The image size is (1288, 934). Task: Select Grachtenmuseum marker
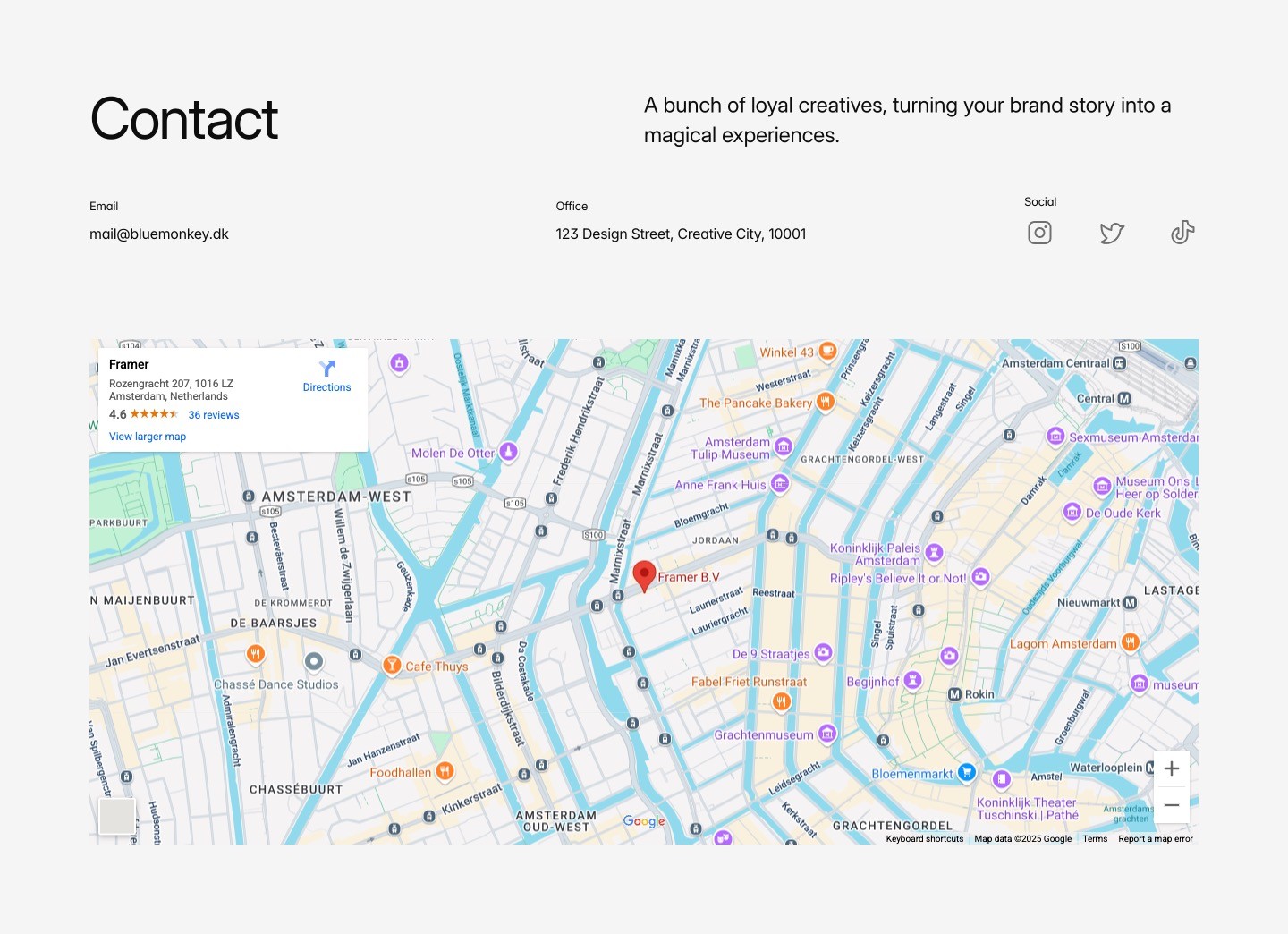(x=827, y=734)
